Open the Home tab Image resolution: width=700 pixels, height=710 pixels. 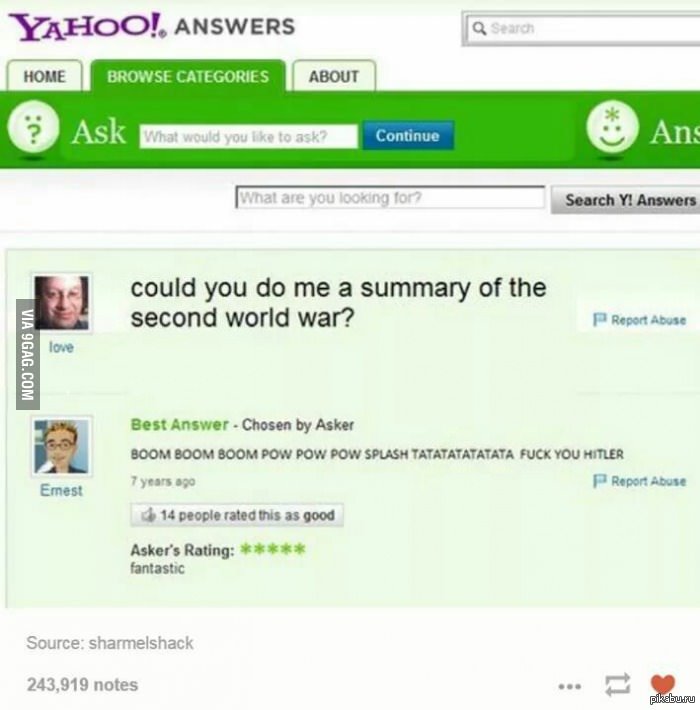tap(44, 76)
